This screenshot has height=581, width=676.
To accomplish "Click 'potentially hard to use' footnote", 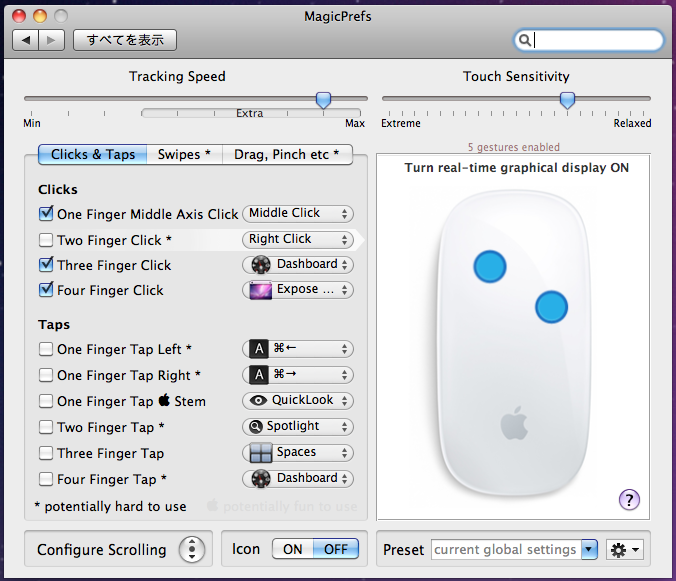I will point(111,506).
